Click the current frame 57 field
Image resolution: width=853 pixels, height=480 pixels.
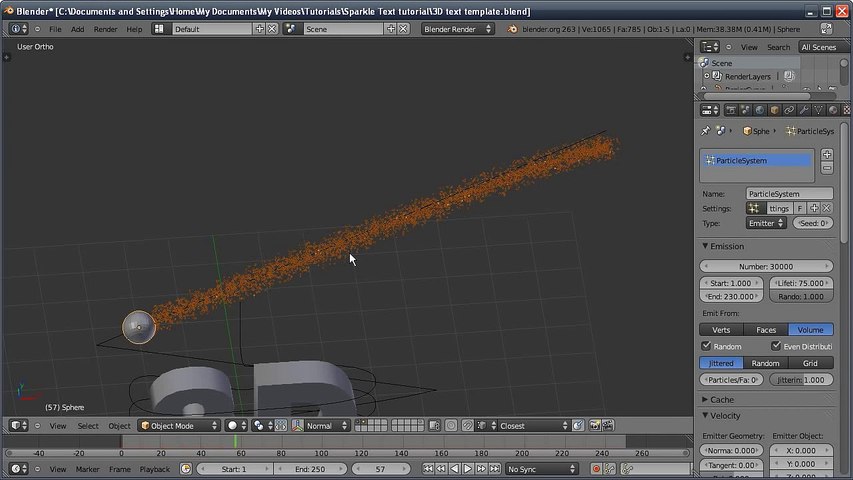380,469
